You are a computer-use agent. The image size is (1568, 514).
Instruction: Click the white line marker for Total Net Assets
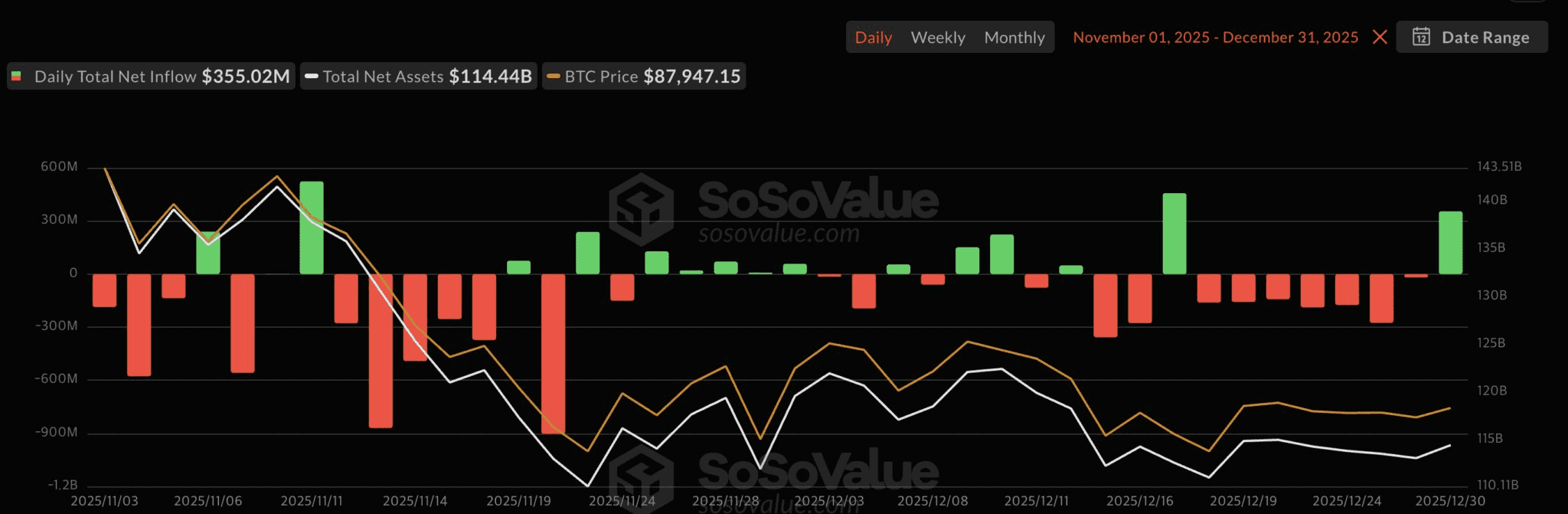click(x=312, y=77)
